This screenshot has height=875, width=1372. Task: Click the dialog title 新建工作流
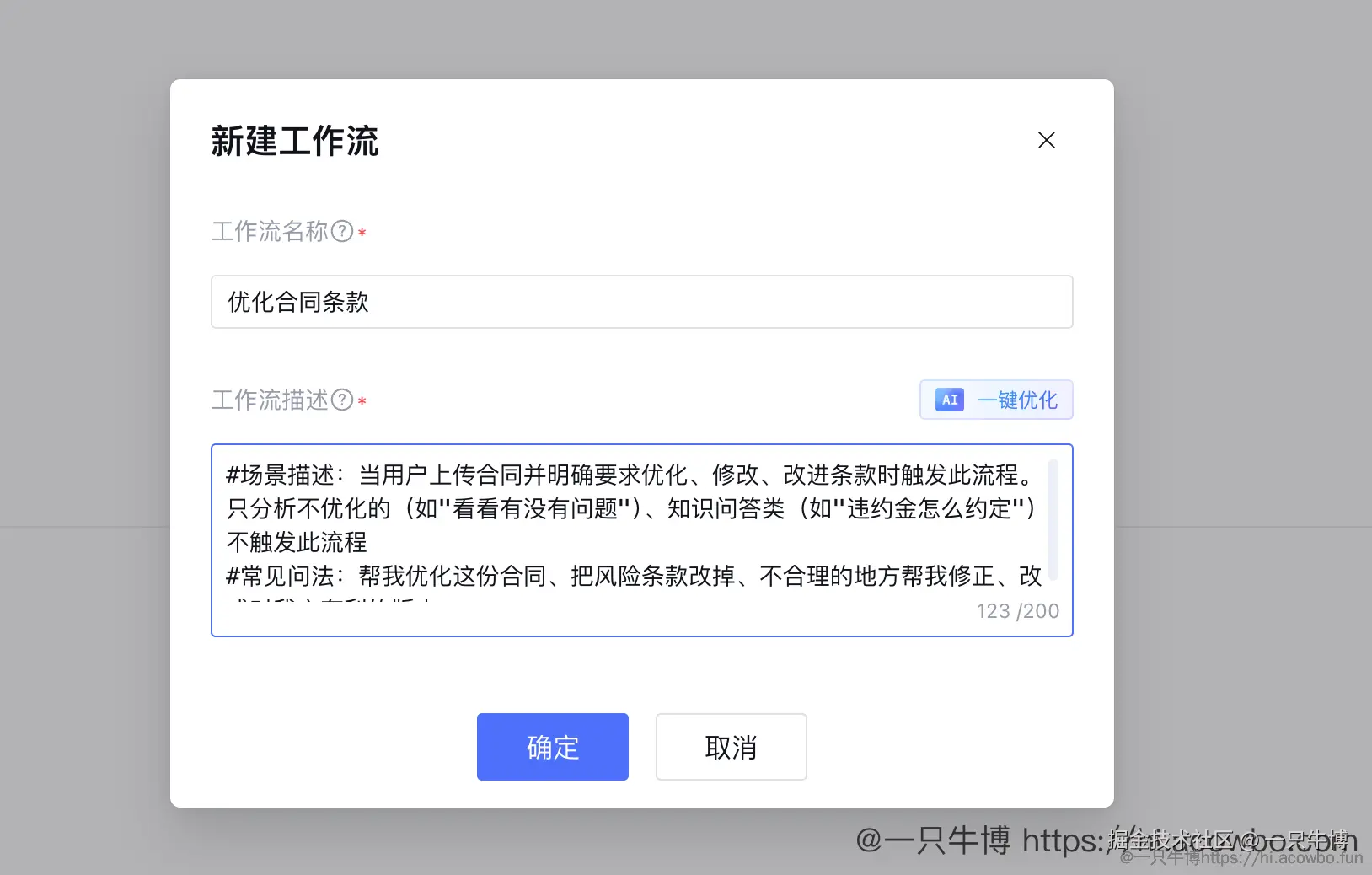pos(295,142)
